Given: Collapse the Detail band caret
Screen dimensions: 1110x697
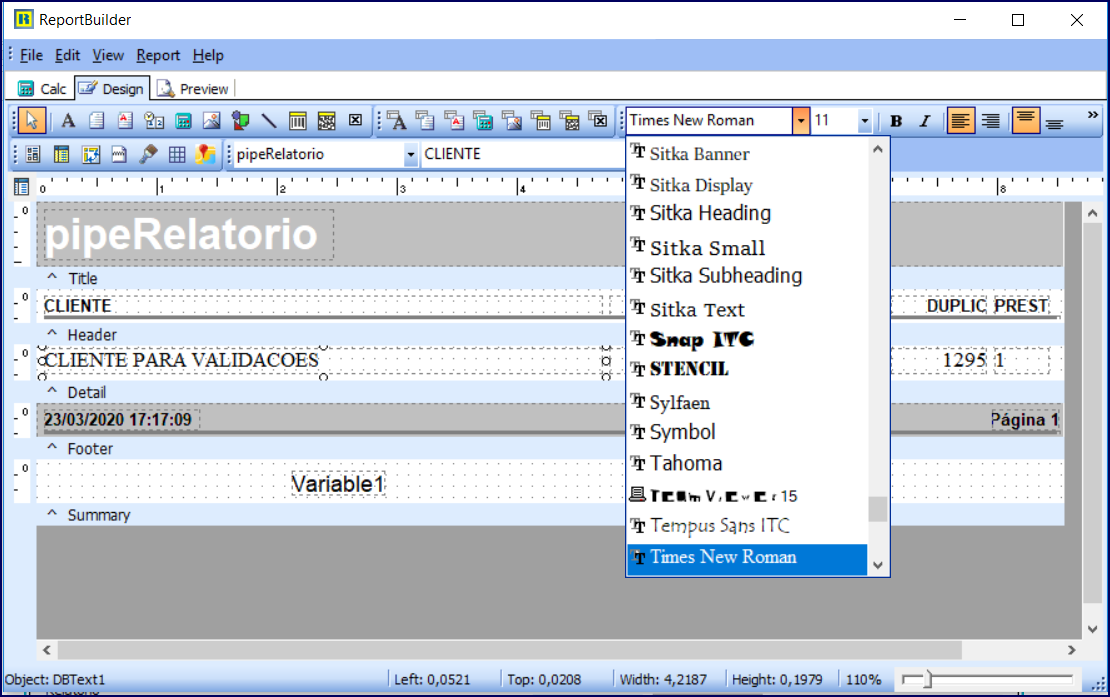Looking at the screenshot, I should 52,391.
